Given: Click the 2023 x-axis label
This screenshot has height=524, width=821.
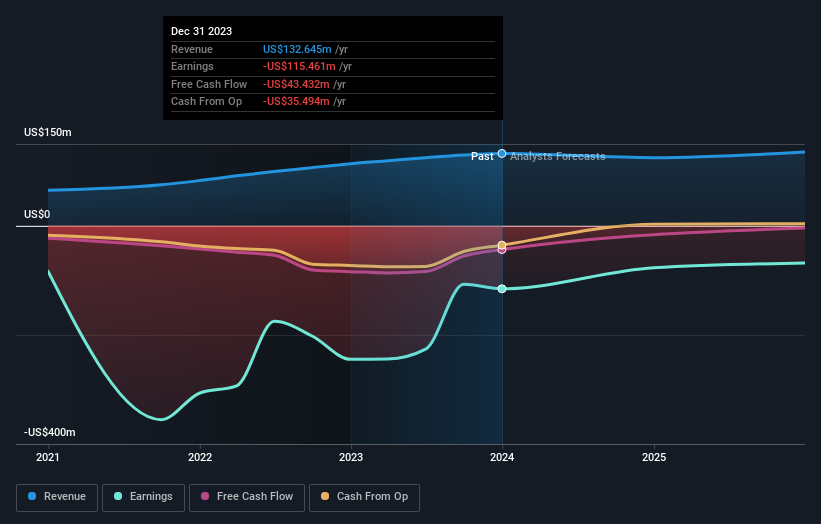Looking at the screenshot, I should [x=351, y=458].
